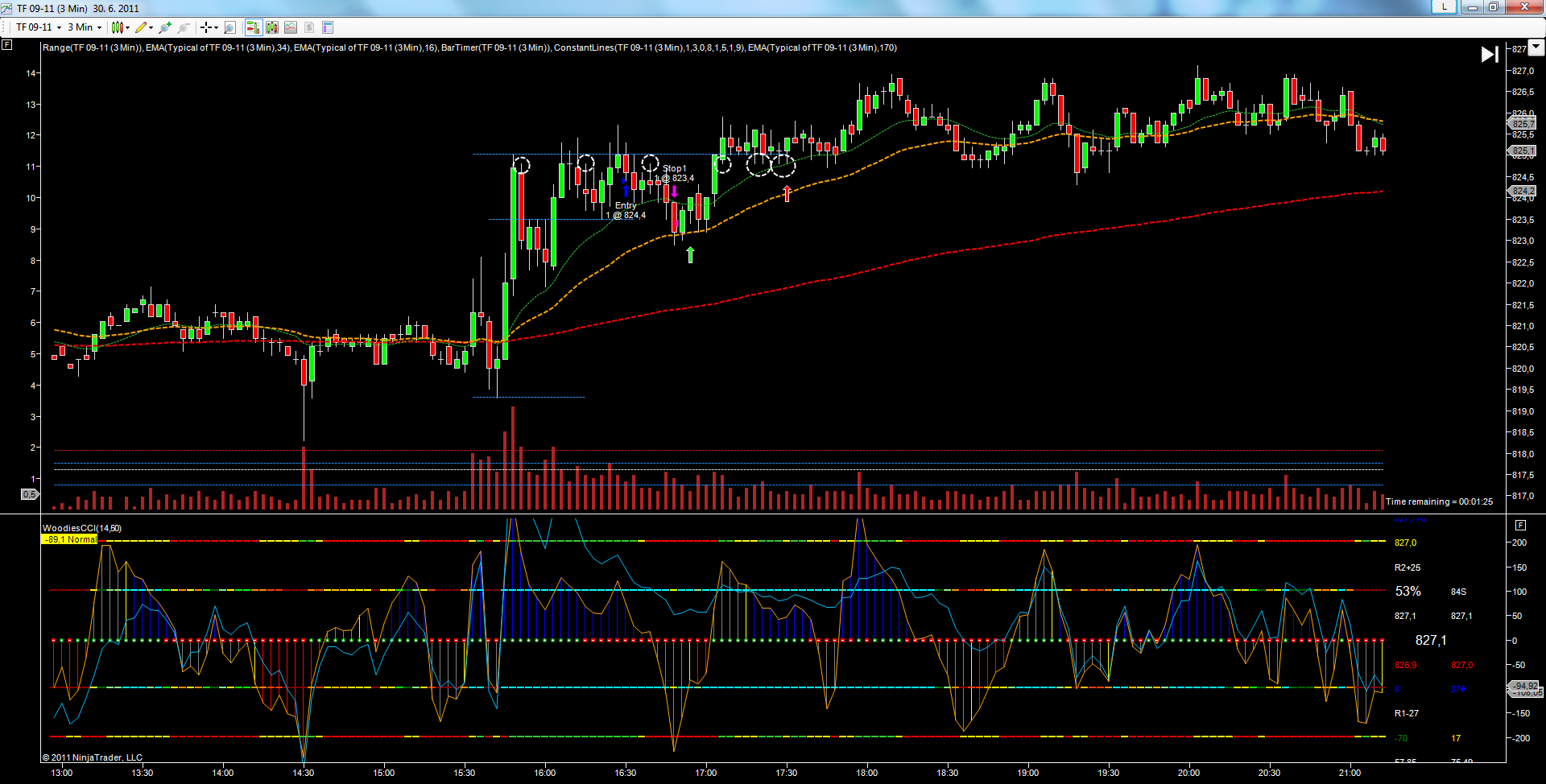
Task: Toggle the F marker on price panel
Action: coord(7,45)
